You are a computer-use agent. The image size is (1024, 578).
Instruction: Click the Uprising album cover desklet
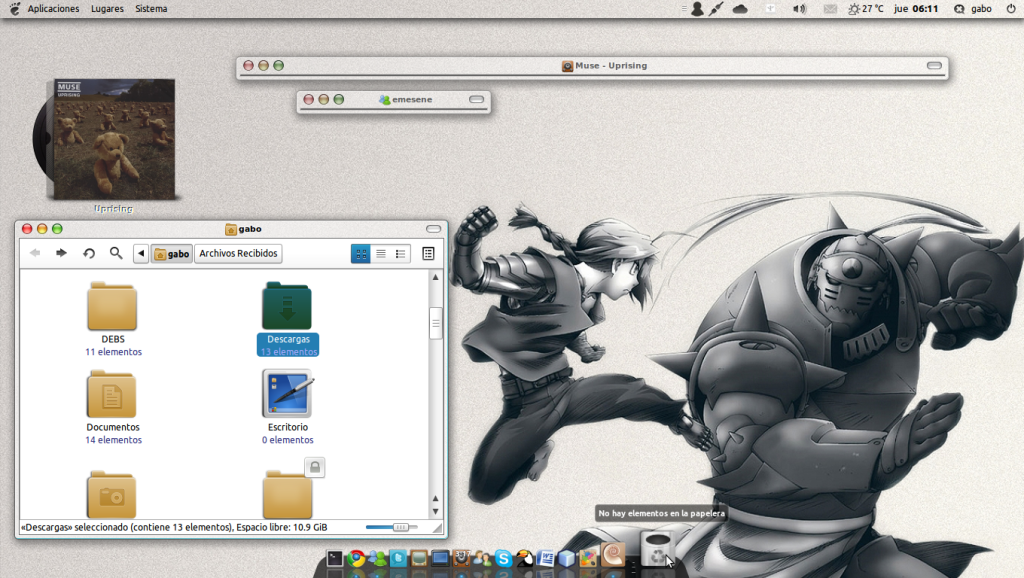click(x=114, y=139)
